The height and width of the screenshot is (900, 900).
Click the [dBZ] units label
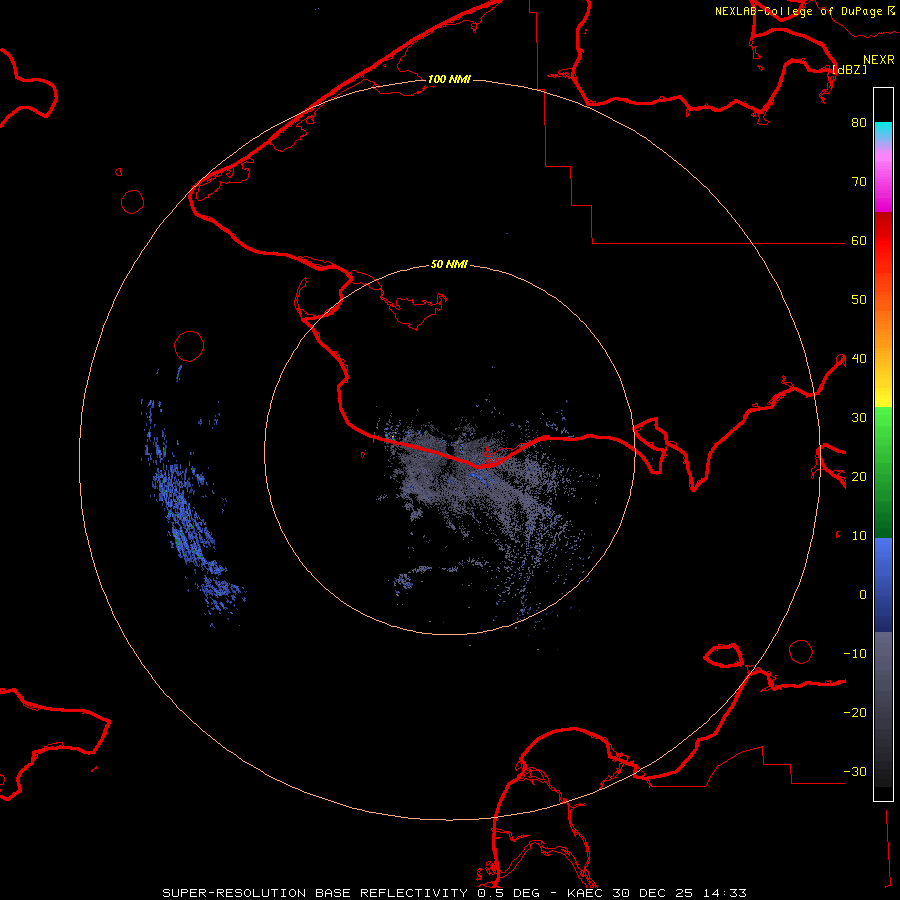click(x=849, y=69)
